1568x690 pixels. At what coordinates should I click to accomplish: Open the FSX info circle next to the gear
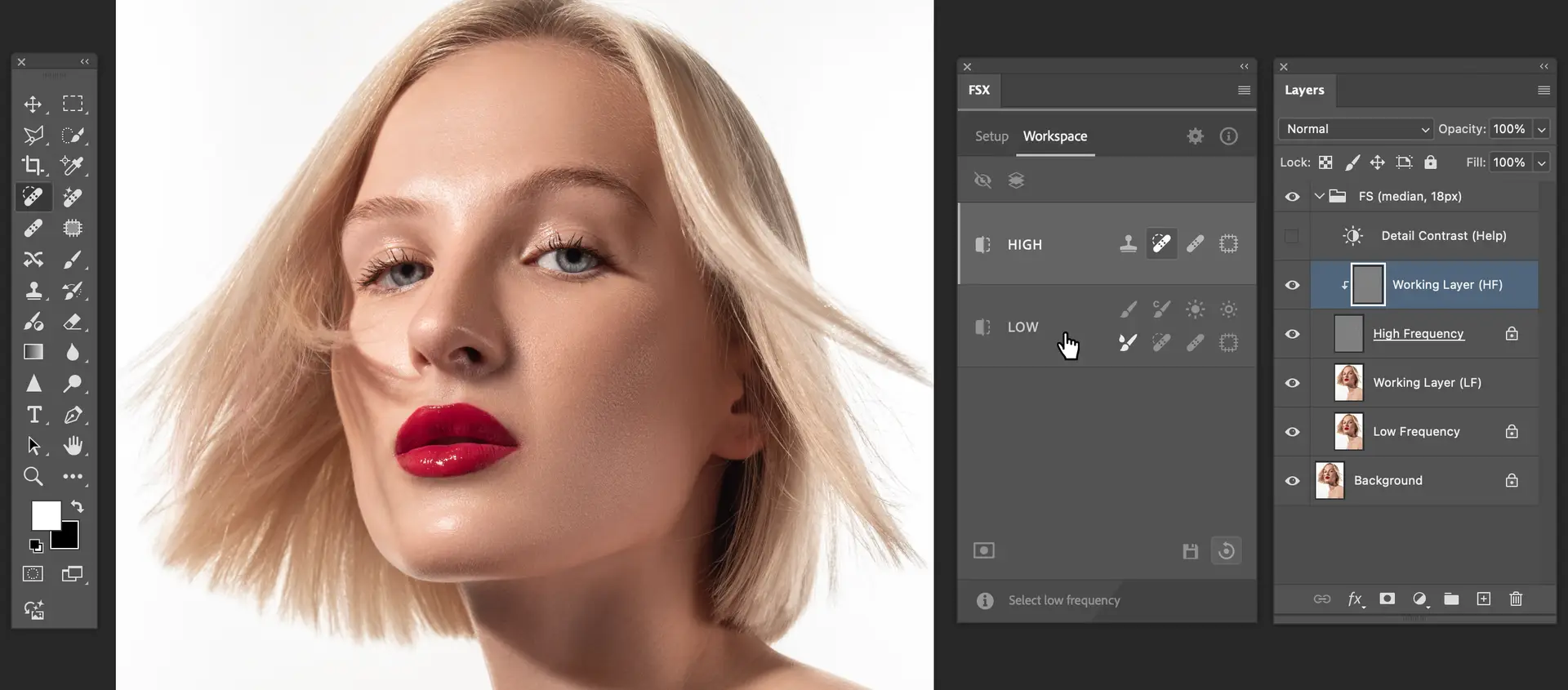(1229, 136)
